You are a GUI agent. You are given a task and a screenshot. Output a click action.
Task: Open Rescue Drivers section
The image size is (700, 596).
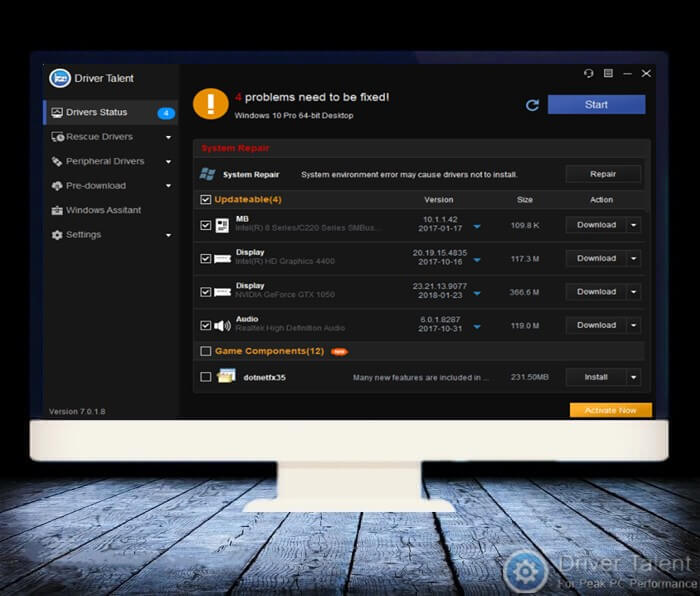coord(111,137)
